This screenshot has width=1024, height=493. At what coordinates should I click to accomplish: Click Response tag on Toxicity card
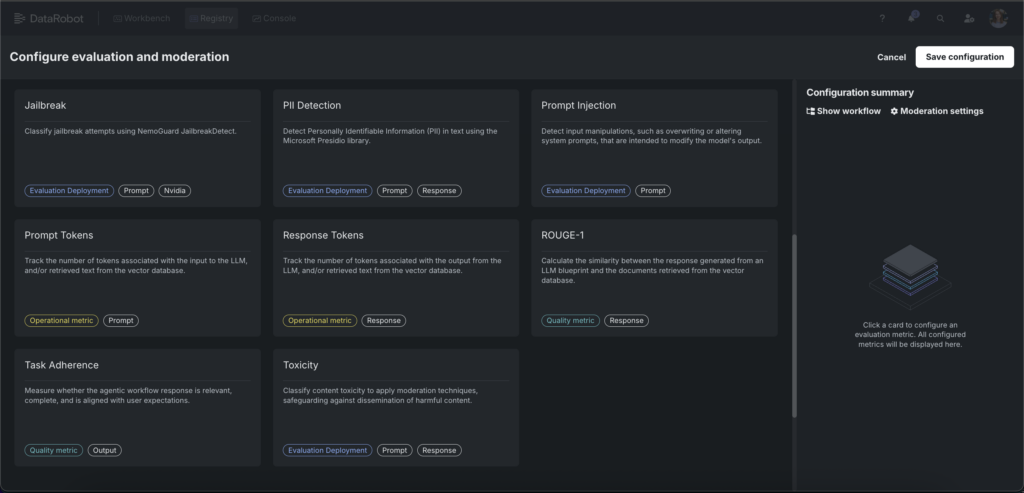[440, 450]
